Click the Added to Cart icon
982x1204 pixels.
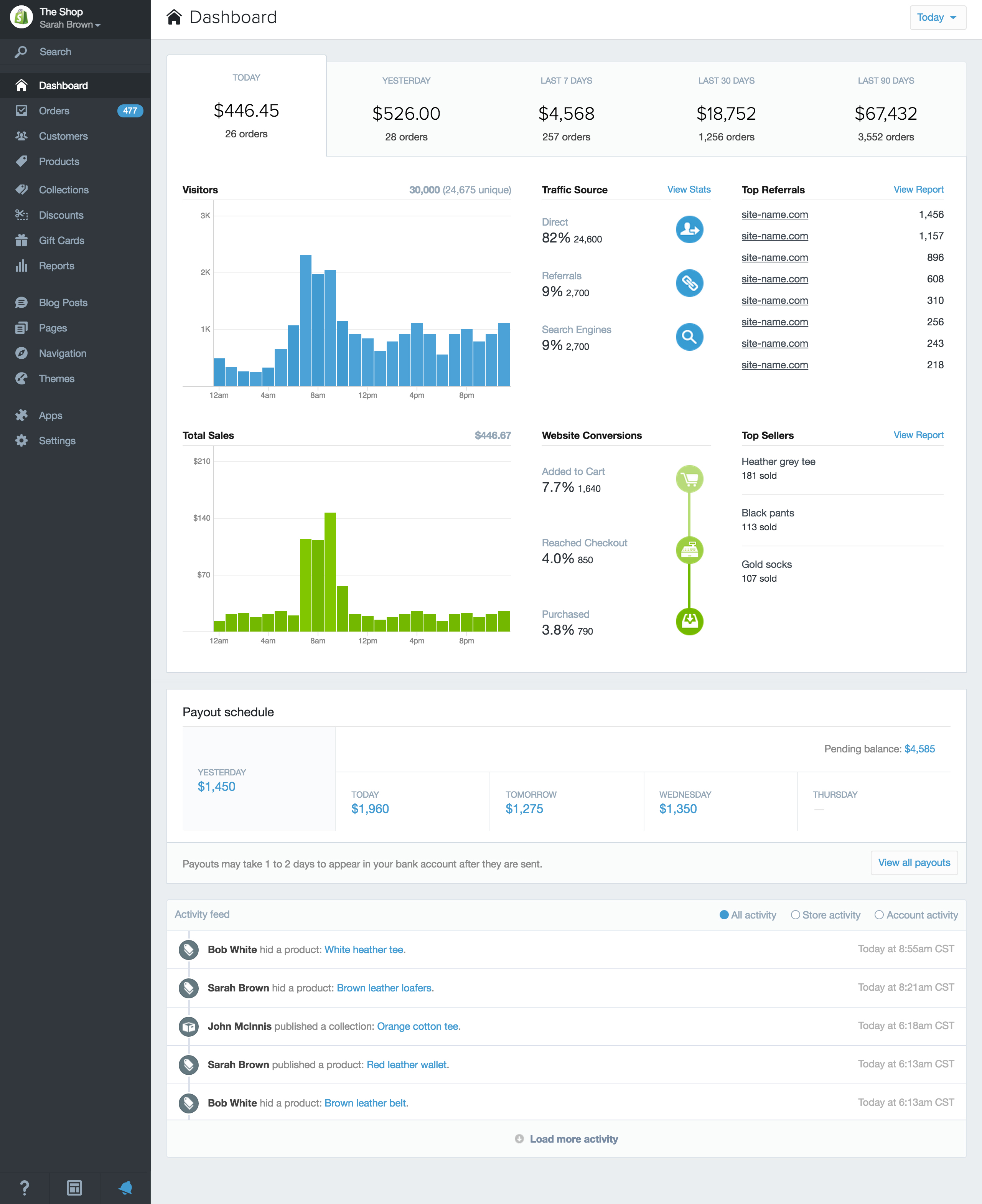tap(689, 479)
